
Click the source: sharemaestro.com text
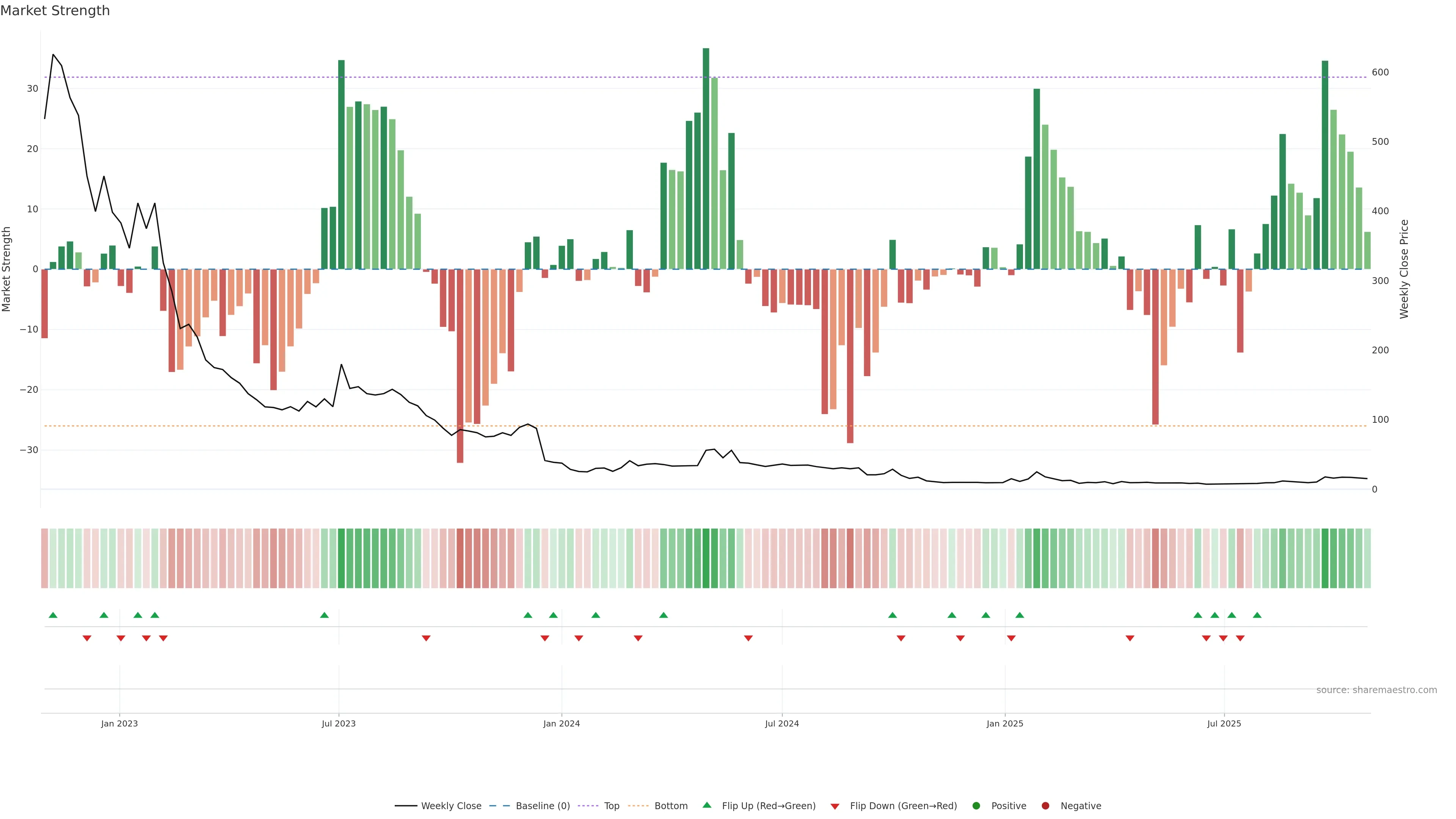click(1376, 690)
